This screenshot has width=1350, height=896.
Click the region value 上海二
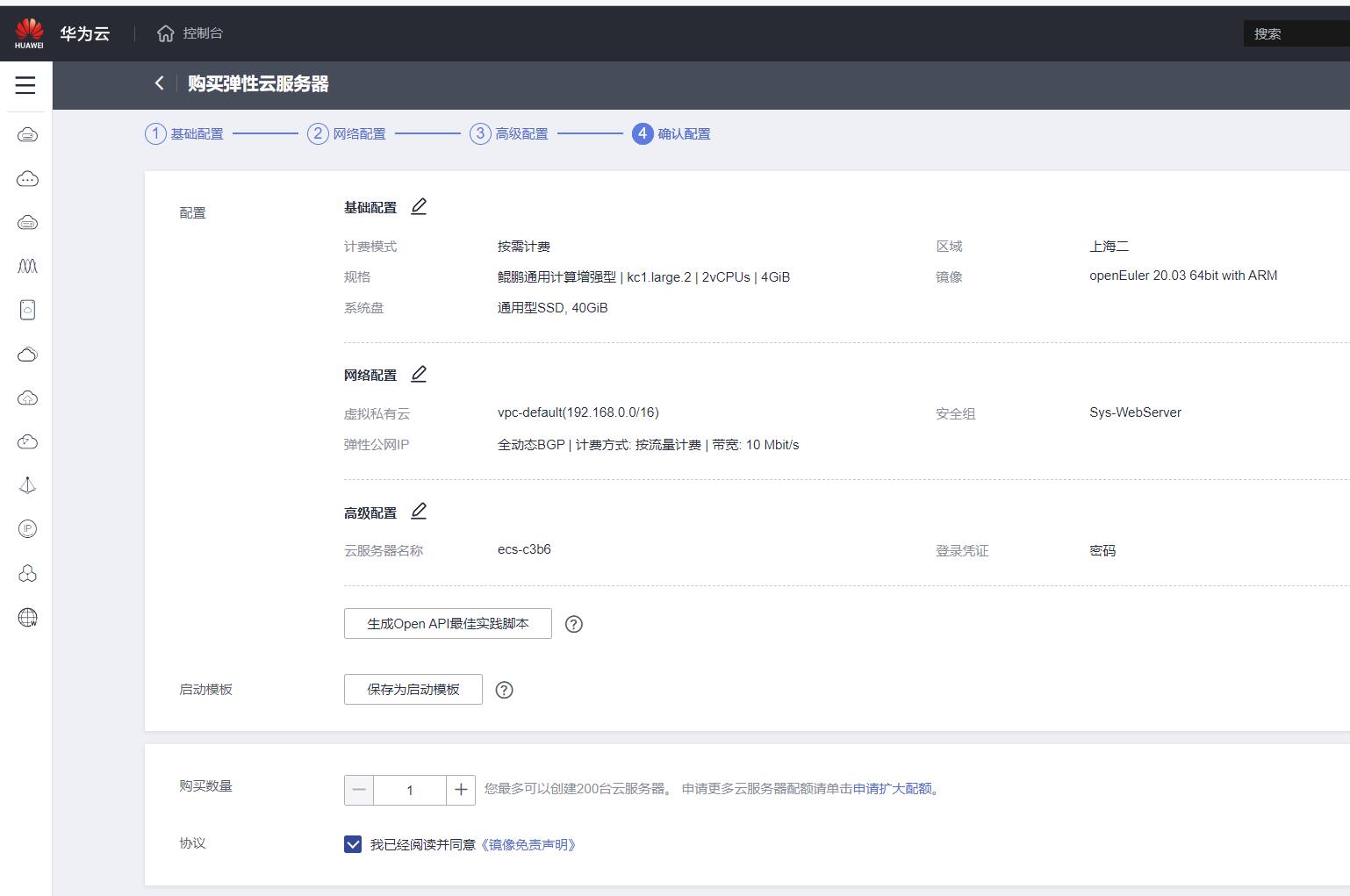[1109, 247]
